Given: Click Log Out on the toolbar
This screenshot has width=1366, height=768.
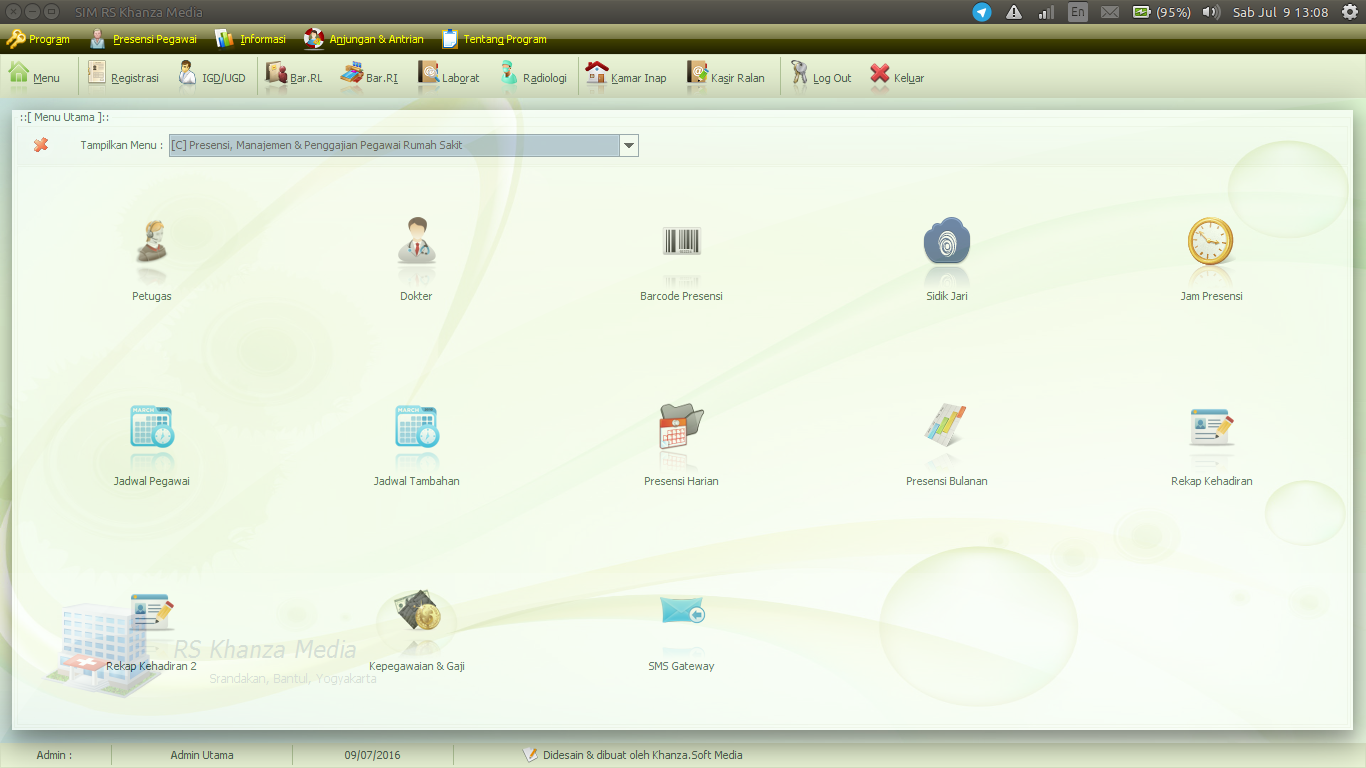Looking at the screenshot, I should [x=820, y=76].
